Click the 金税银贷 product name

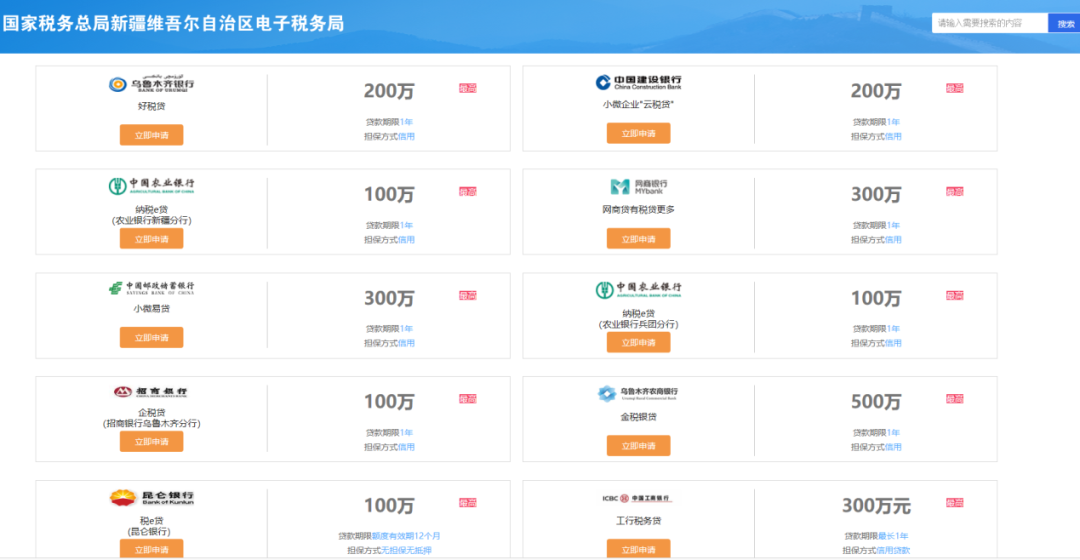638,417
